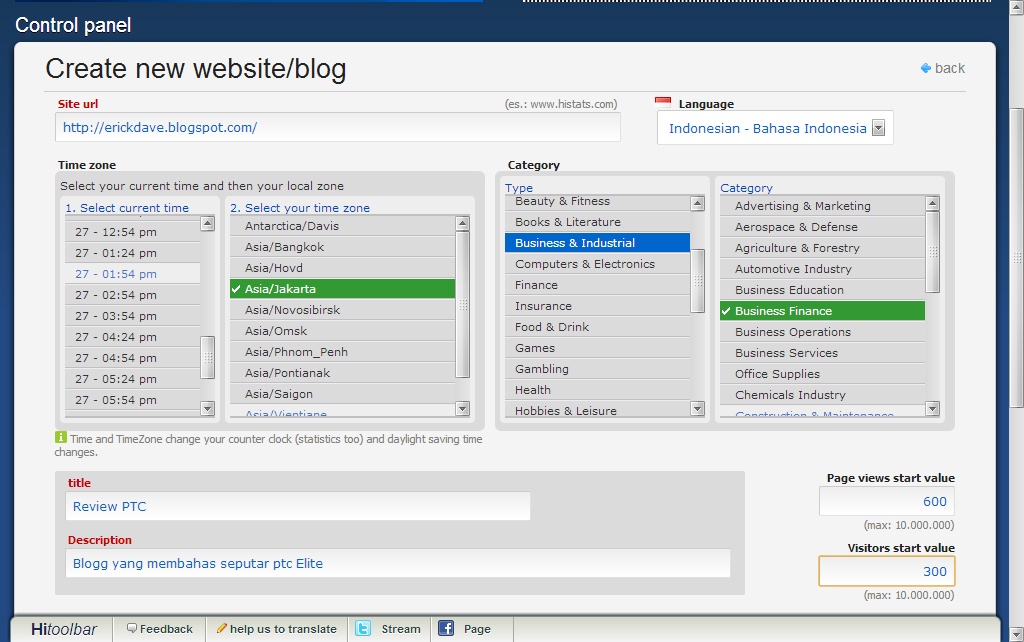
Task: Select Computers & Electronics type
Action: (597, 264)
